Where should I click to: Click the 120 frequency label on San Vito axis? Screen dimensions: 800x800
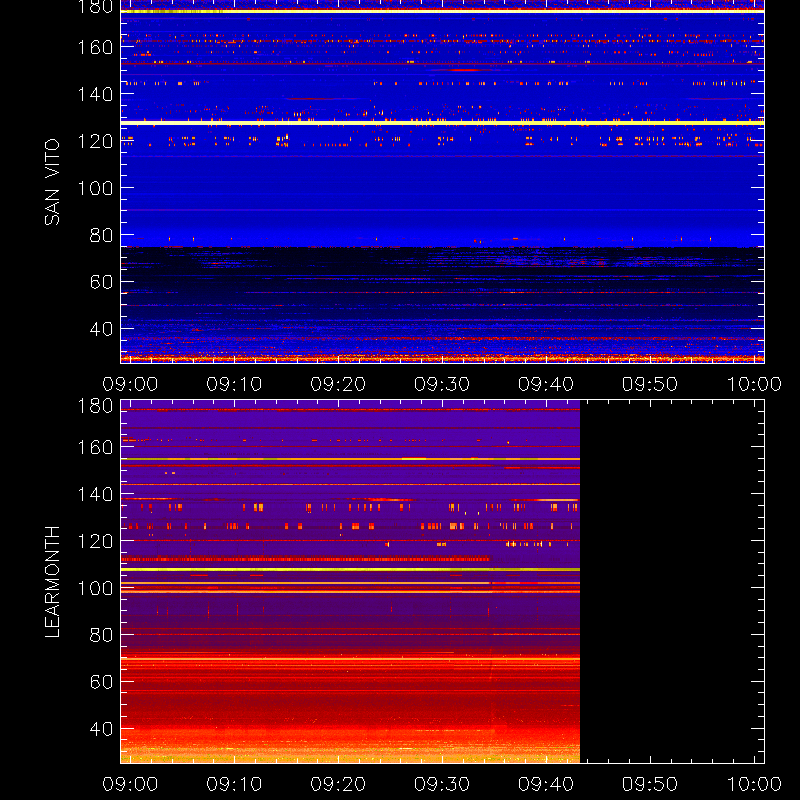point(95,141)
